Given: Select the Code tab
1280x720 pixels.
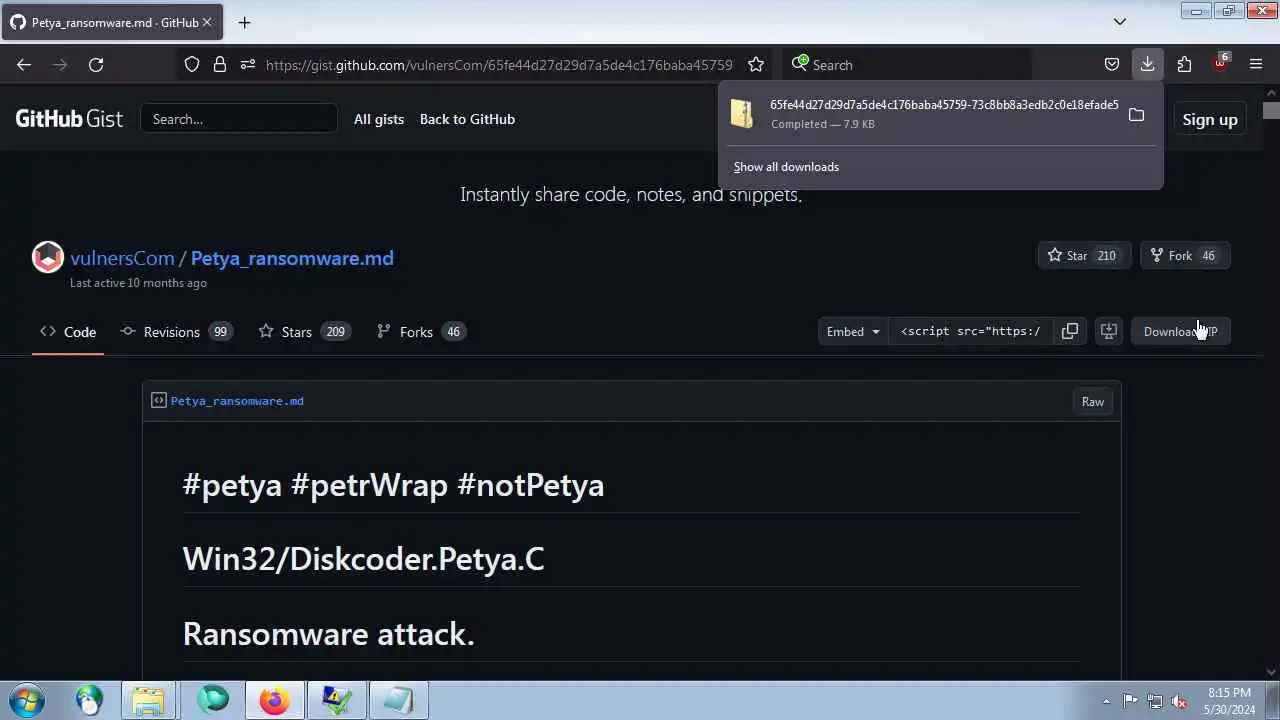Looking at the screenshot, I should tap(68, 332).
